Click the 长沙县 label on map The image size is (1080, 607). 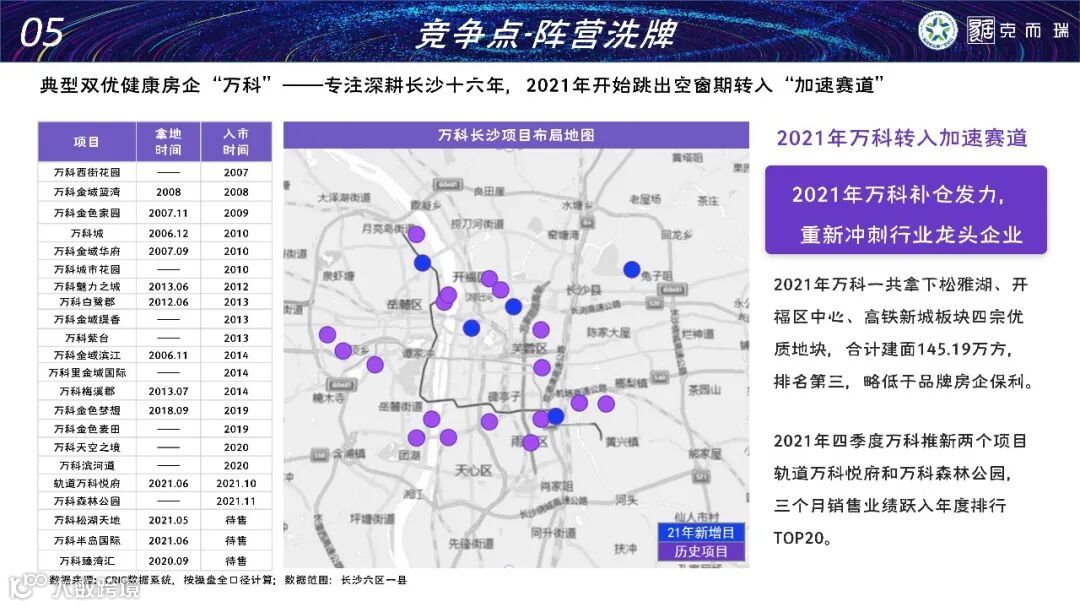coord(584,290)
